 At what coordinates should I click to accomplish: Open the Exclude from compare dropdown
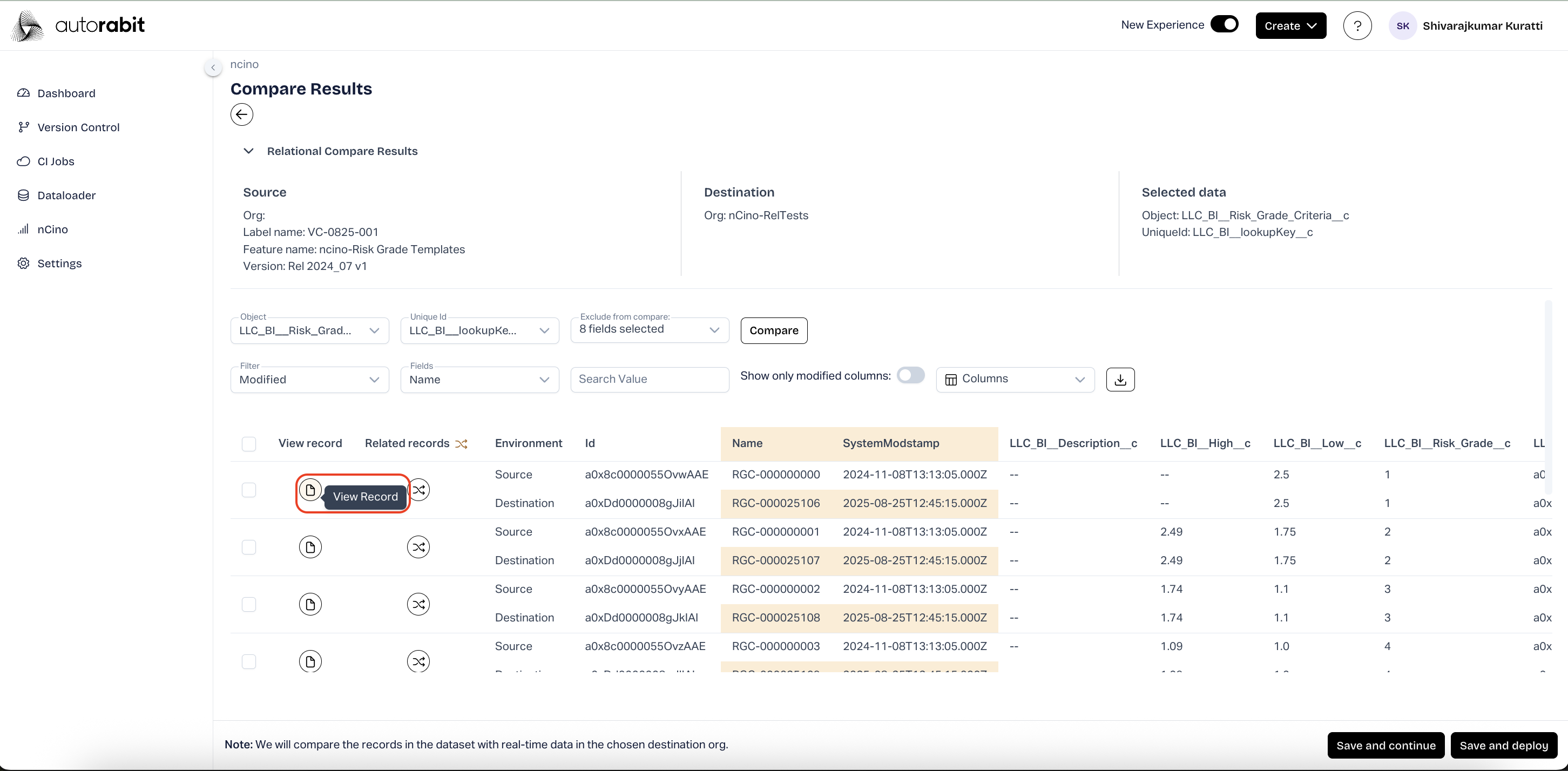click(x=650, y=330)
